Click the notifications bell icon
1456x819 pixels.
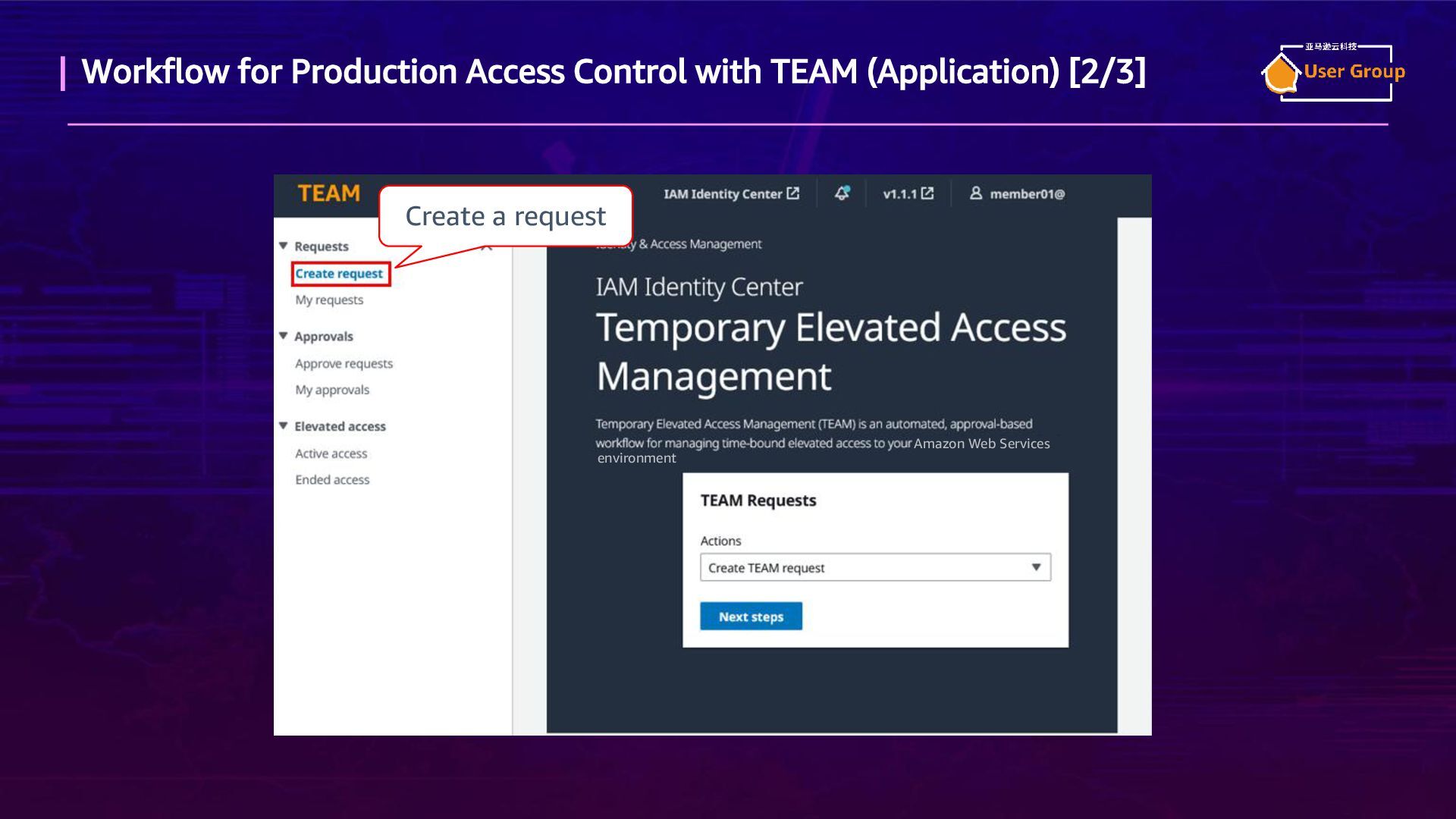[842, 193]
